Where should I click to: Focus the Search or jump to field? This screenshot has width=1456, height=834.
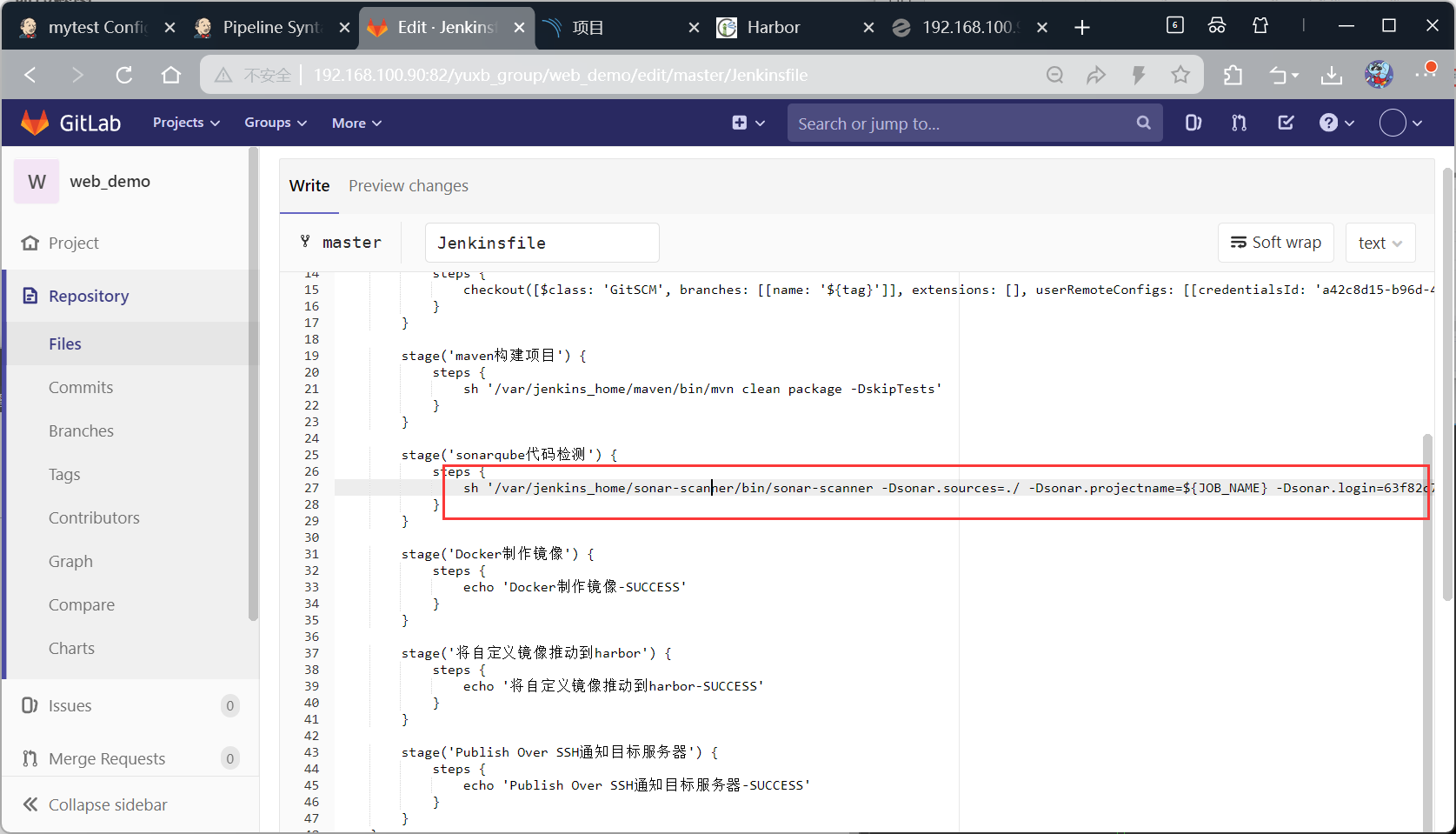pyautogui.click(x=974, y=123)
